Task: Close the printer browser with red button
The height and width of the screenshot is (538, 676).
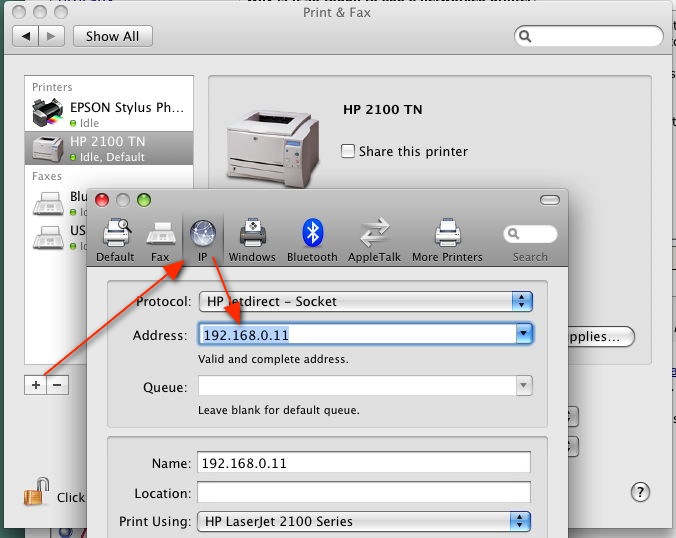Action: [102, 200]
